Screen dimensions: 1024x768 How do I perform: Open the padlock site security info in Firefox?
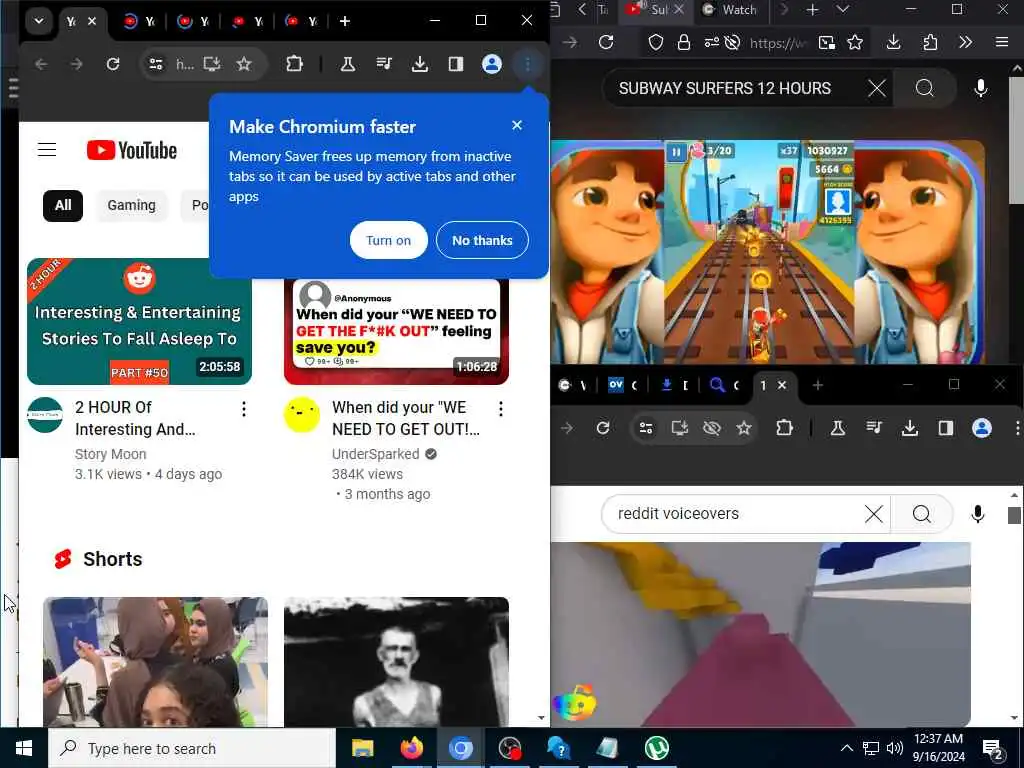click(x=684, y=42)
